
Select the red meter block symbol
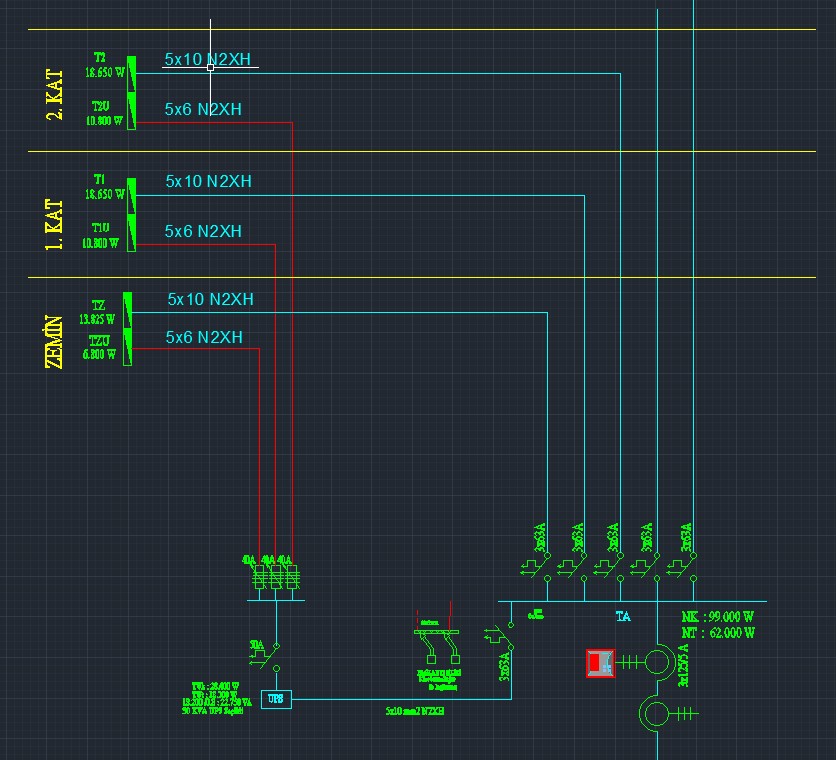pyautogui.click(x=601, y=663)
